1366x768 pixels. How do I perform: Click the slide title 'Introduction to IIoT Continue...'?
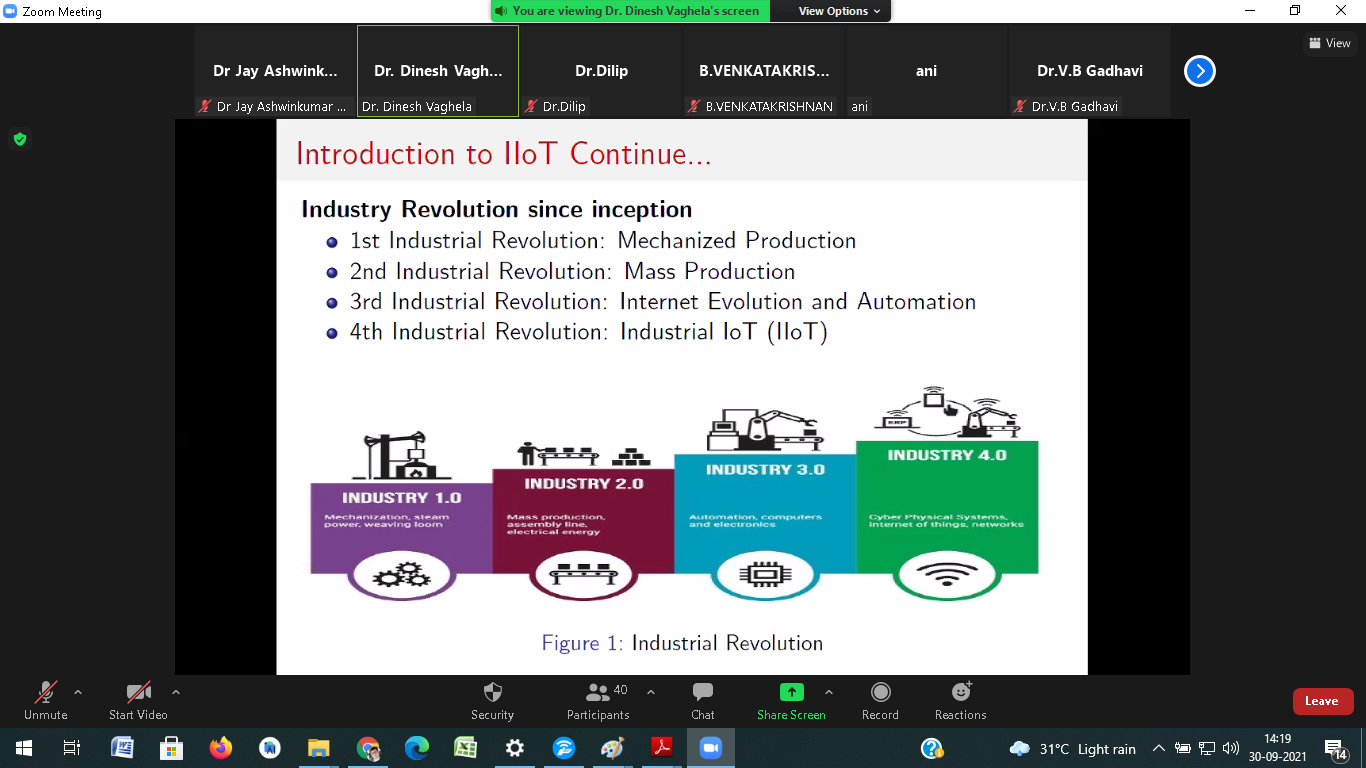click(503, 154)
